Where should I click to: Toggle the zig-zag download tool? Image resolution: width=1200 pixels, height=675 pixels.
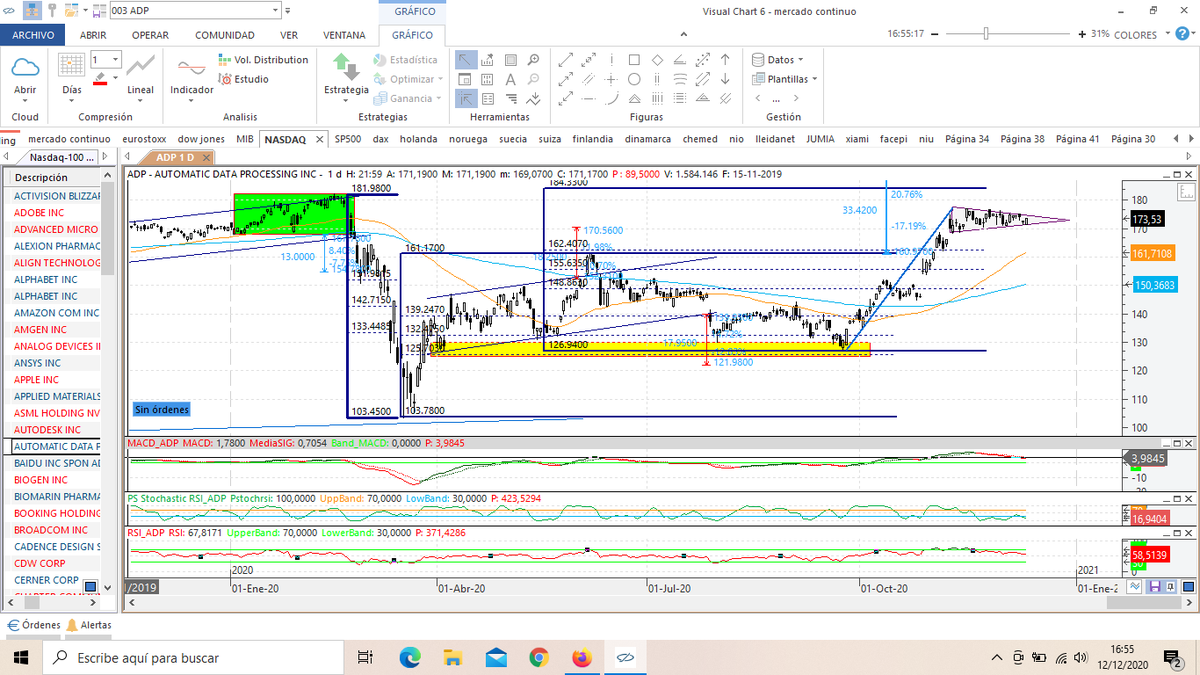[x=534, y=98]
